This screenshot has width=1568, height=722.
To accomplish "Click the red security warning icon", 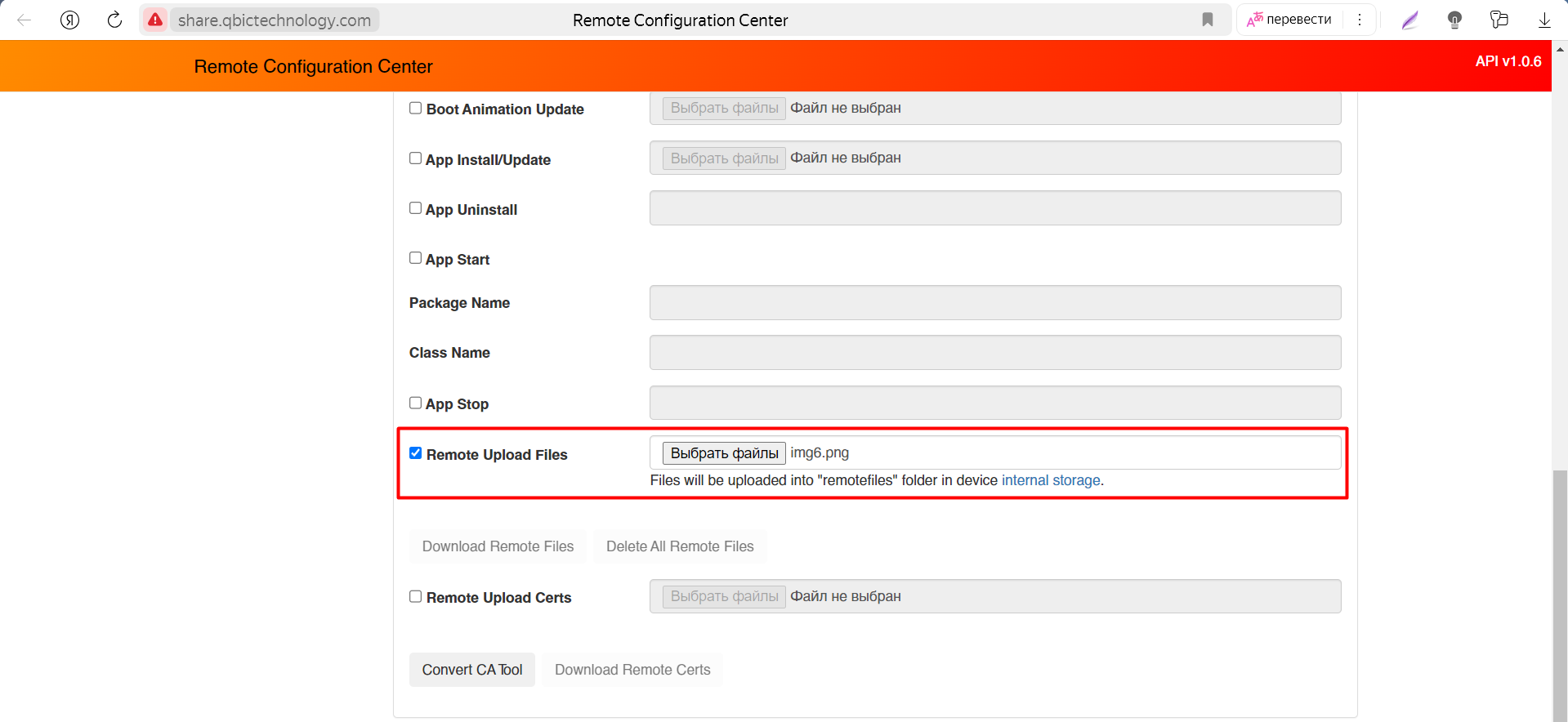I will point(155,20).
